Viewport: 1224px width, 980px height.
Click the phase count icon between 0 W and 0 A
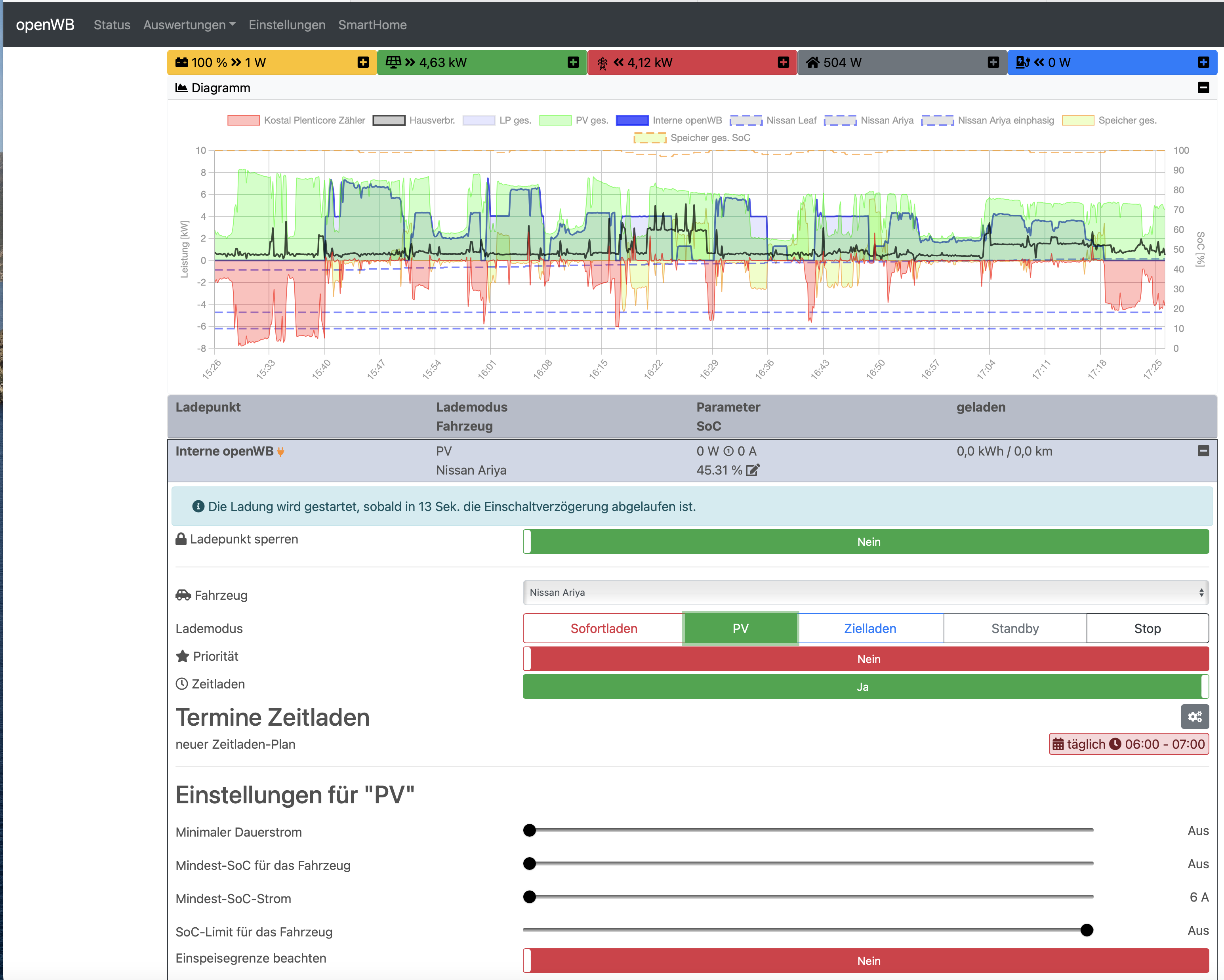click(x=728, y=452)
